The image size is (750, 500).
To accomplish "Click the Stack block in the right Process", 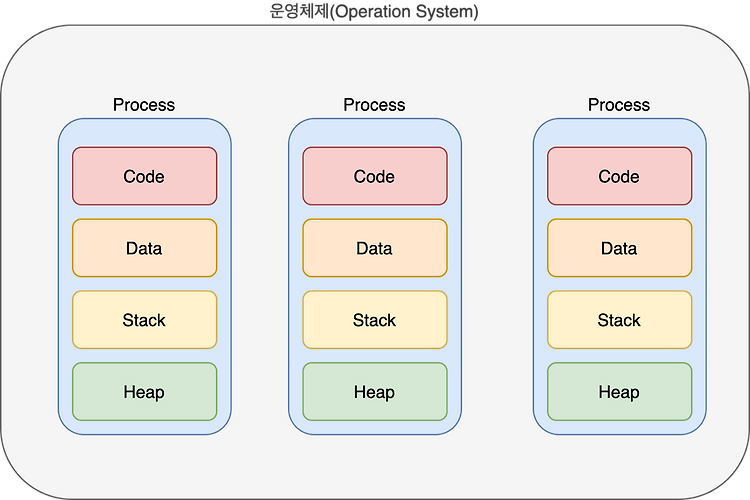I will point(619,320).
